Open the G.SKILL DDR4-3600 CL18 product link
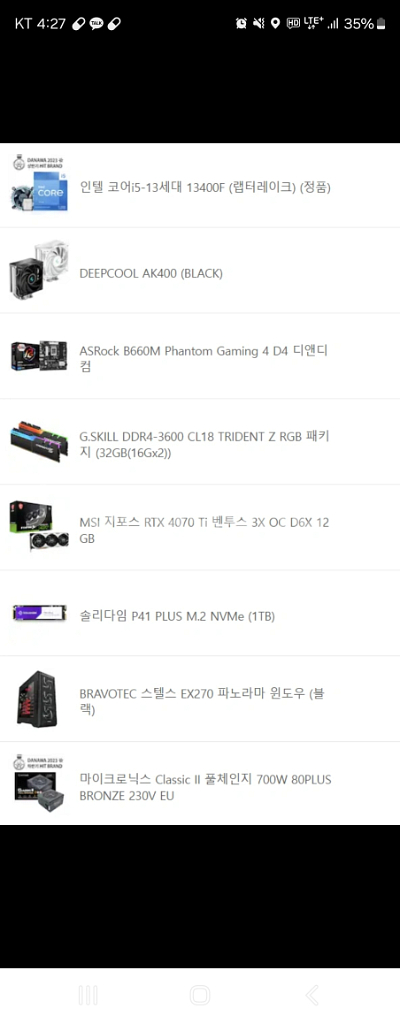The height and width of the screenshot is (1024, 400). pos(204,444)
